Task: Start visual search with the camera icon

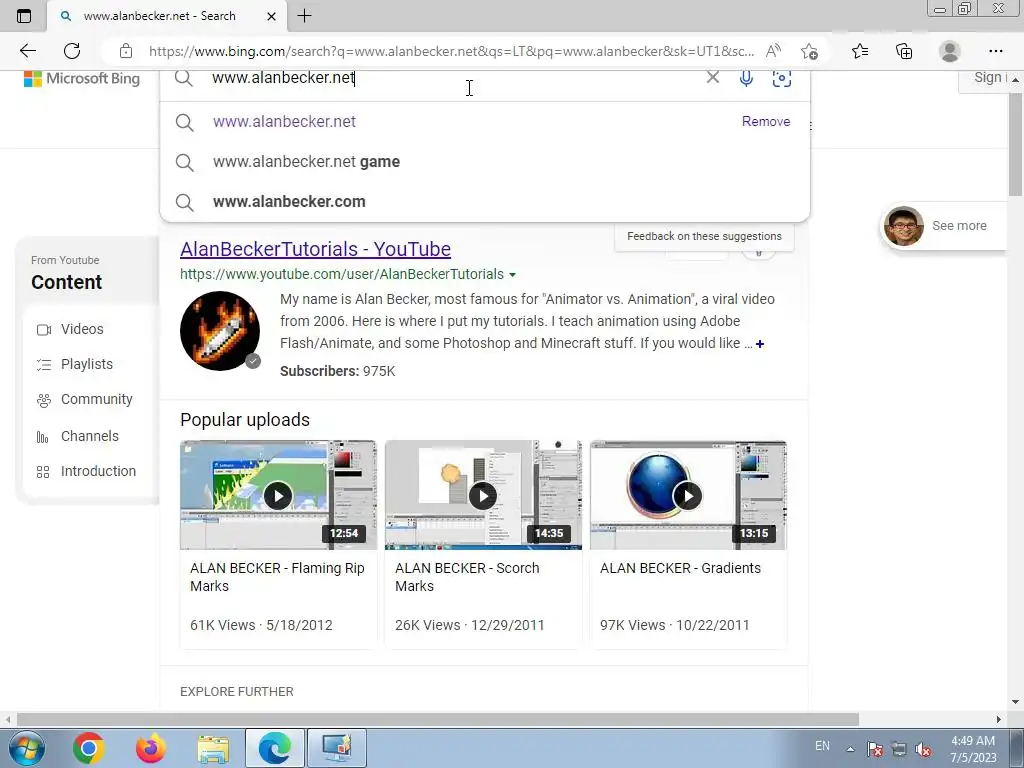Action: 781,78
